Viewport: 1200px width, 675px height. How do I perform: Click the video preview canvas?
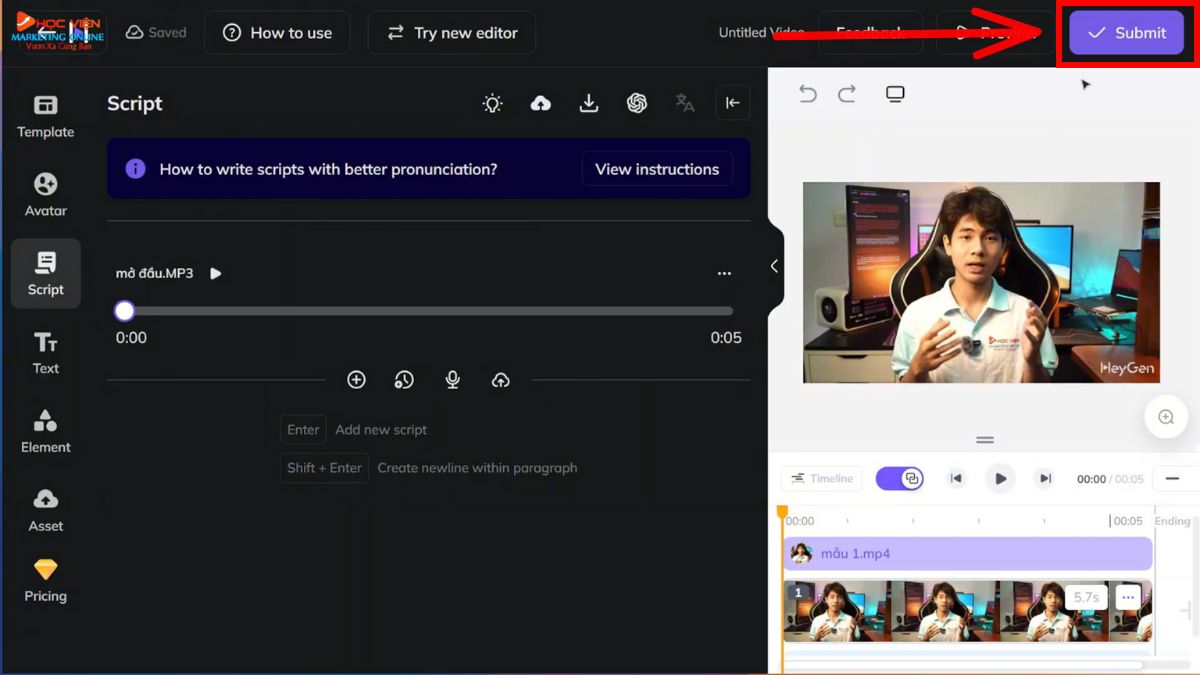[981, 282]
